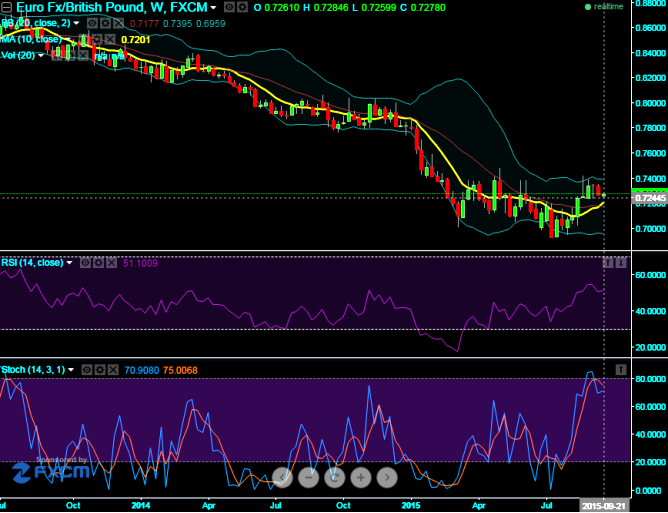Click the MA (10, close) label
668x513 pixels.
pyautogui.click(x=31, y=39)
